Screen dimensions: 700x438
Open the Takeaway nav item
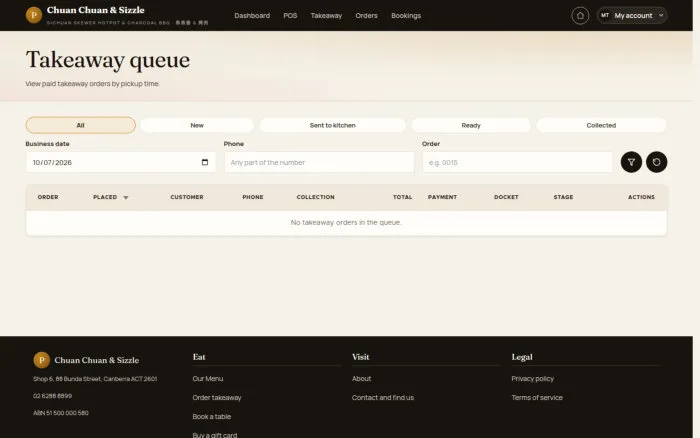pos(326,16)
